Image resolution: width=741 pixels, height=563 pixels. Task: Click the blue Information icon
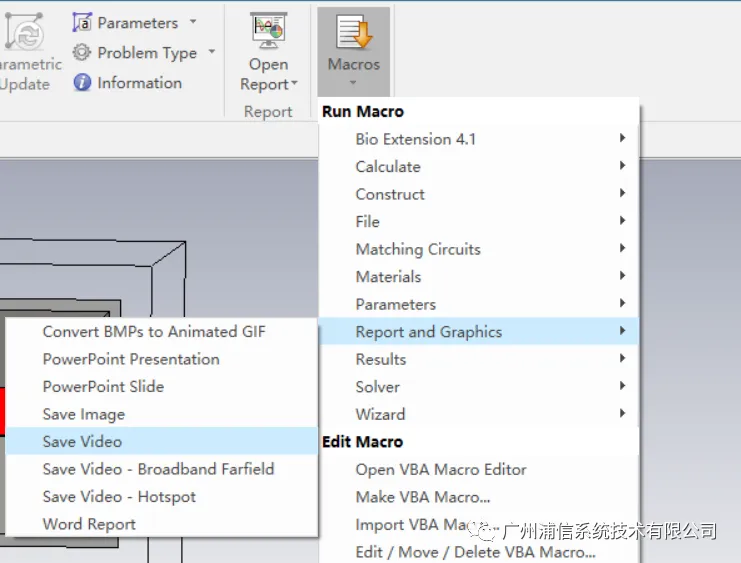coord(82,82)
